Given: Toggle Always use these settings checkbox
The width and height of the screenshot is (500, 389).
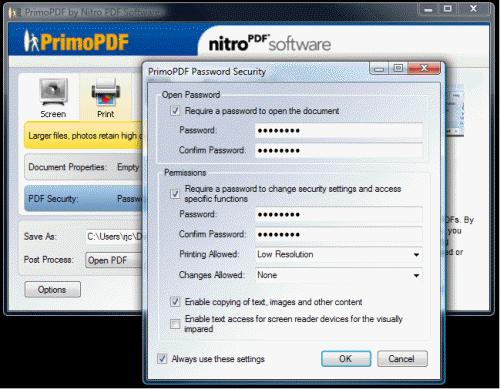Looking at the screenshot, I should click(162, 359).
